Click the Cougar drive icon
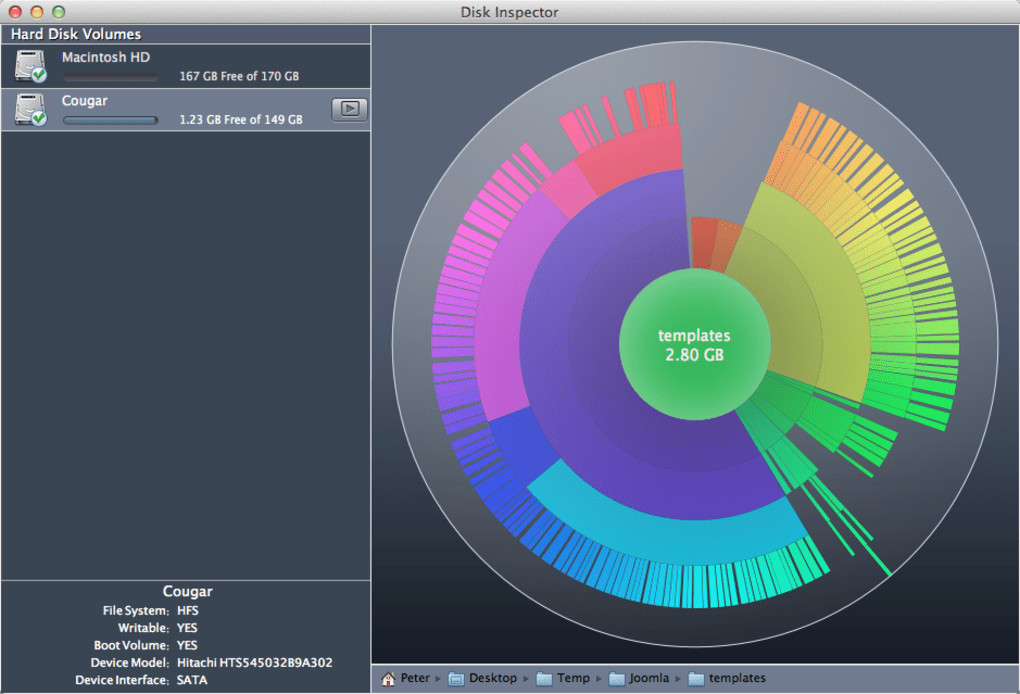 tap(30, 109)
